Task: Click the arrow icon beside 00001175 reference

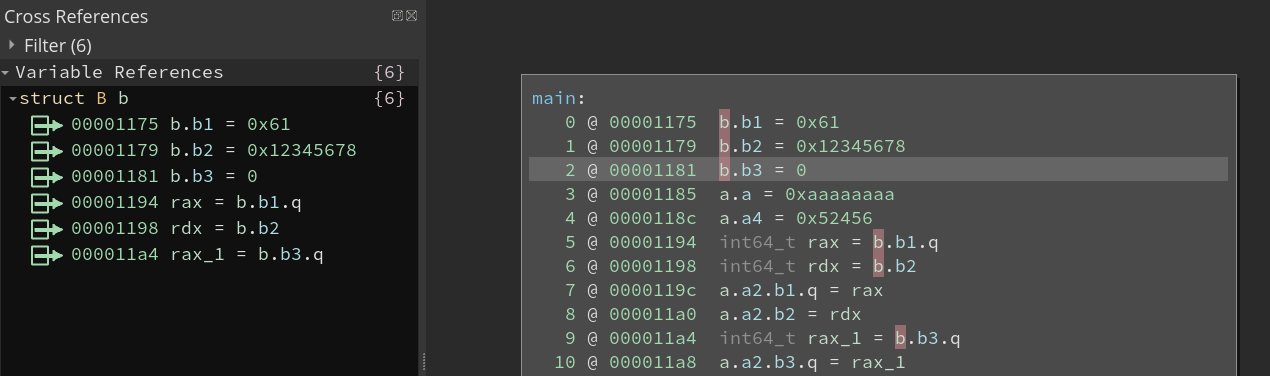Action: pyautogui.click(x=47, y=125)
